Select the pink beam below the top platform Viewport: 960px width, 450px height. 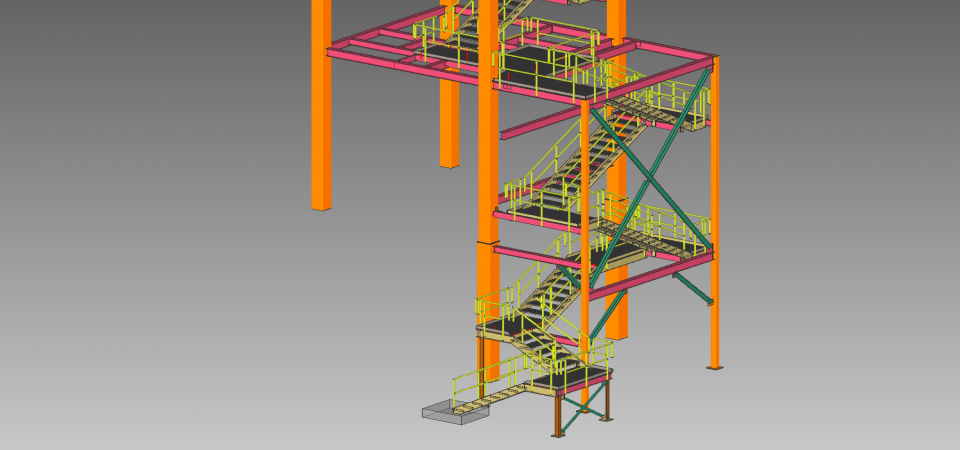click(x=540, y=125)
